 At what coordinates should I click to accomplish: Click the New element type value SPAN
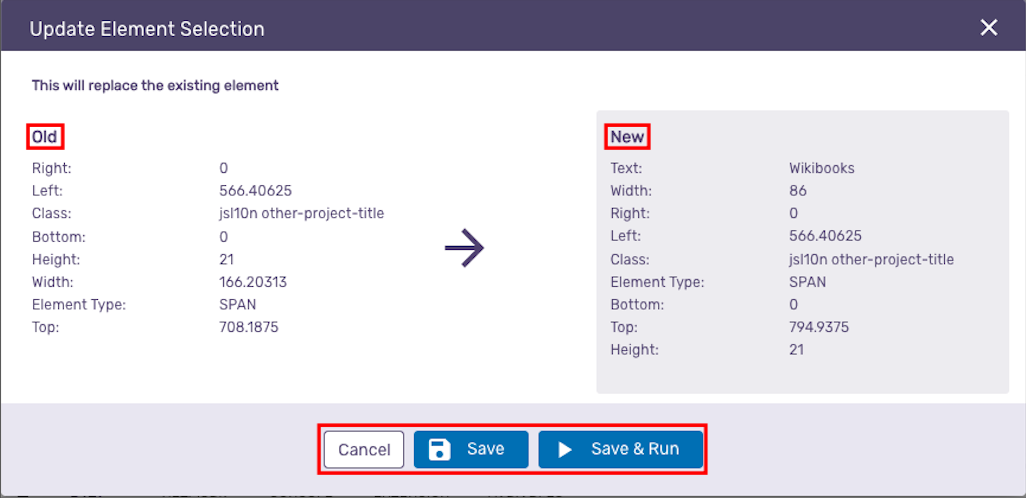[807, 282]
